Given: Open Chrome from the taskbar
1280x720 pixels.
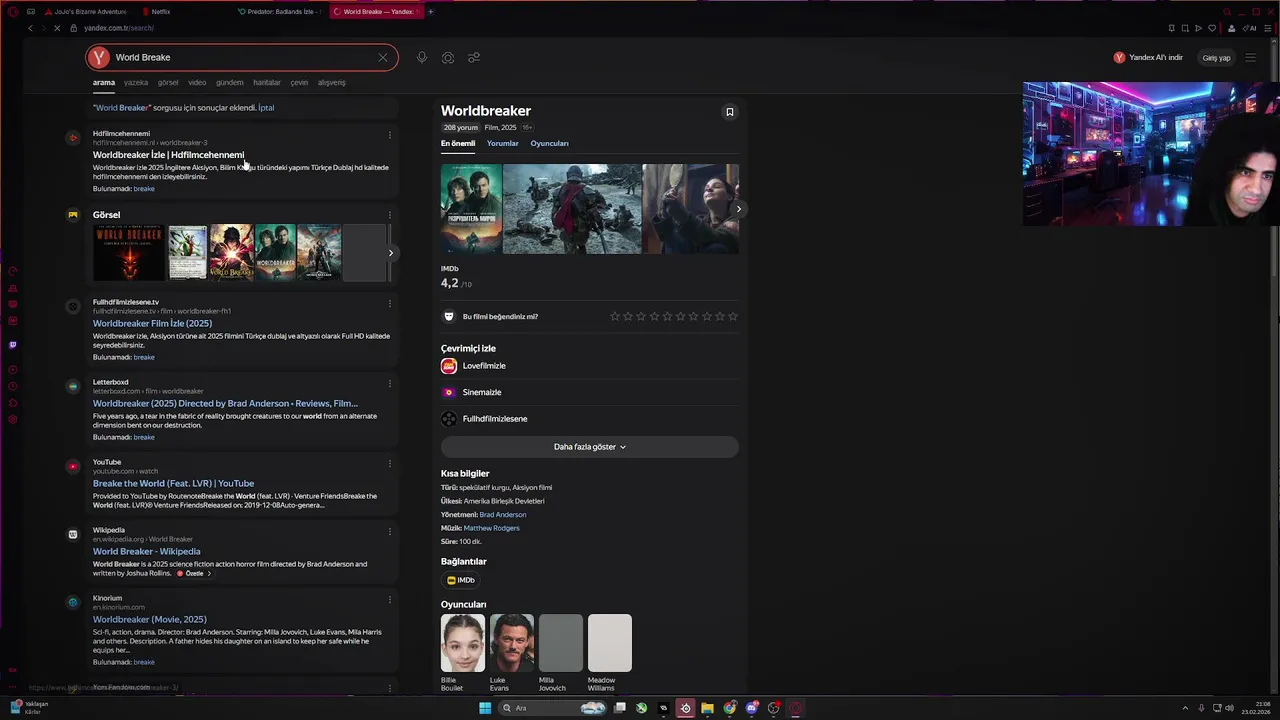Looking at the screenshot, I should pyautogui.click(x=730, y=708).
